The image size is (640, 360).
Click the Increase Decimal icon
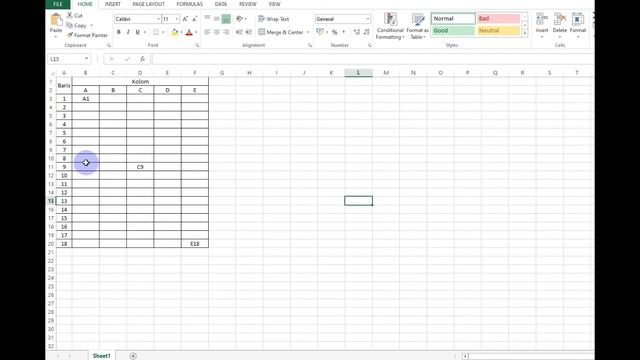pos(357,32)
